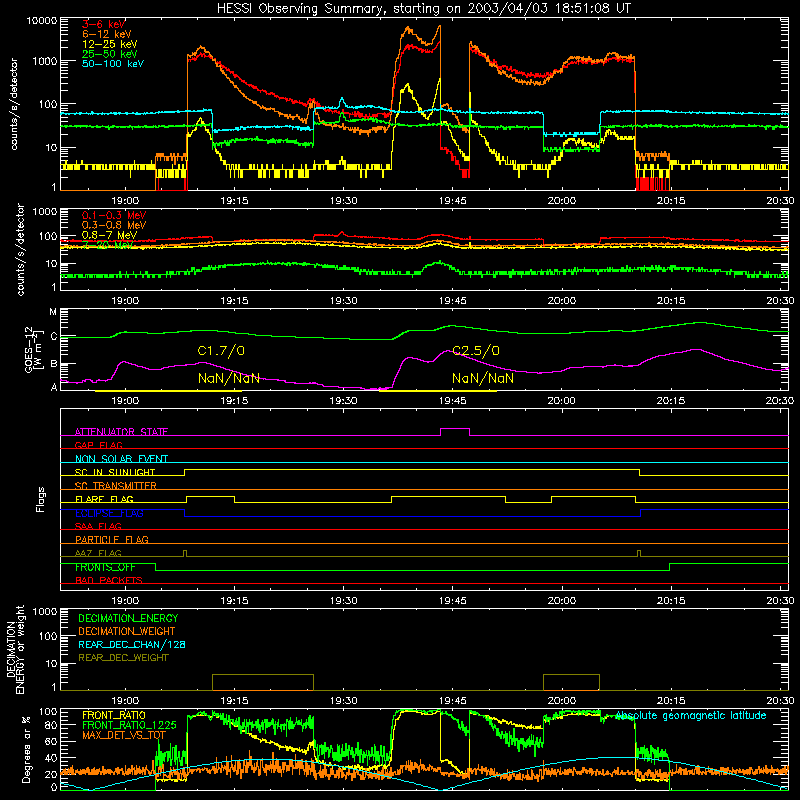Click the NaN/NaN text below C2.5/0
Viewport: 800px width, 800px height.
(483, 378)
